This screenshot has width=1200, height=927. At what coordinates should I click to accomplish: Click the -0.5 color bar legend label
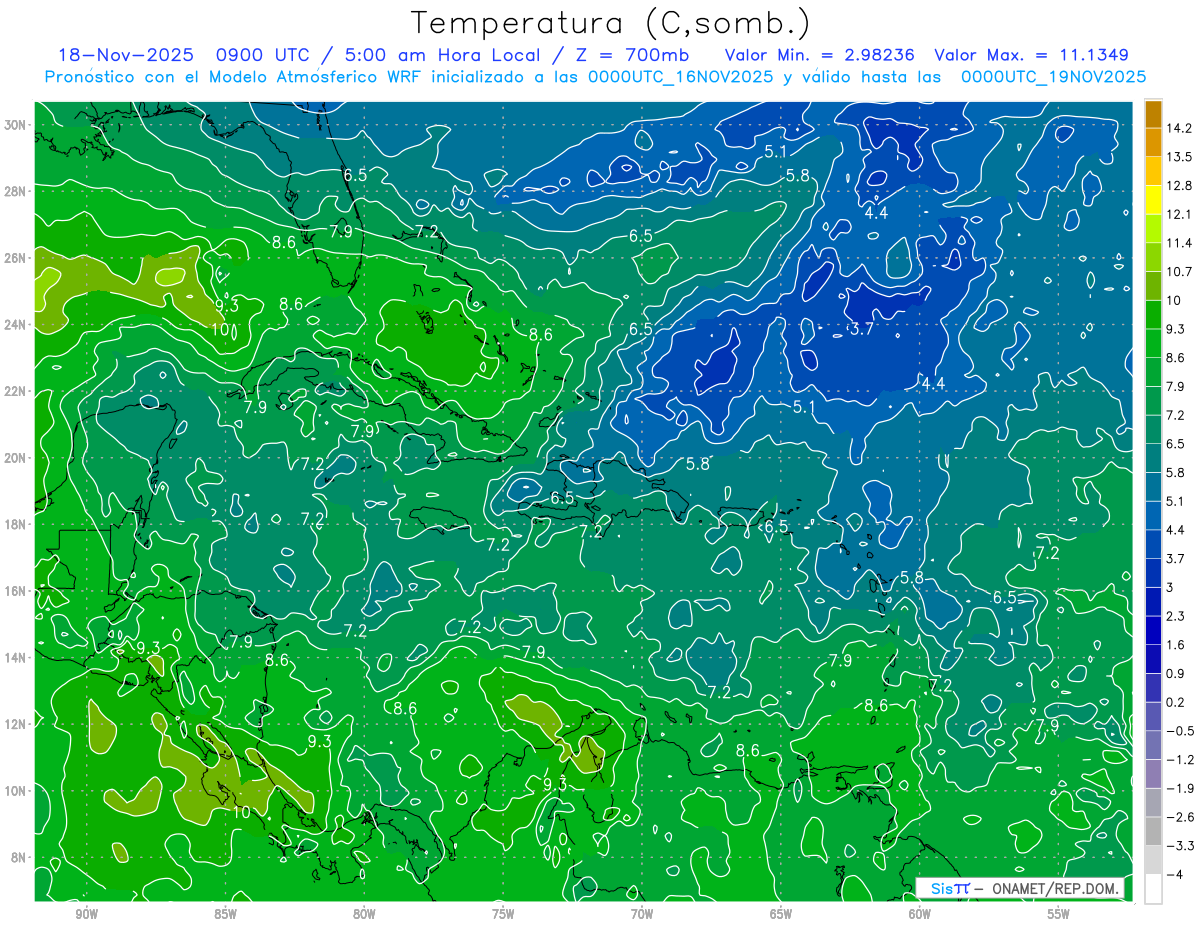coord(1180,731)
